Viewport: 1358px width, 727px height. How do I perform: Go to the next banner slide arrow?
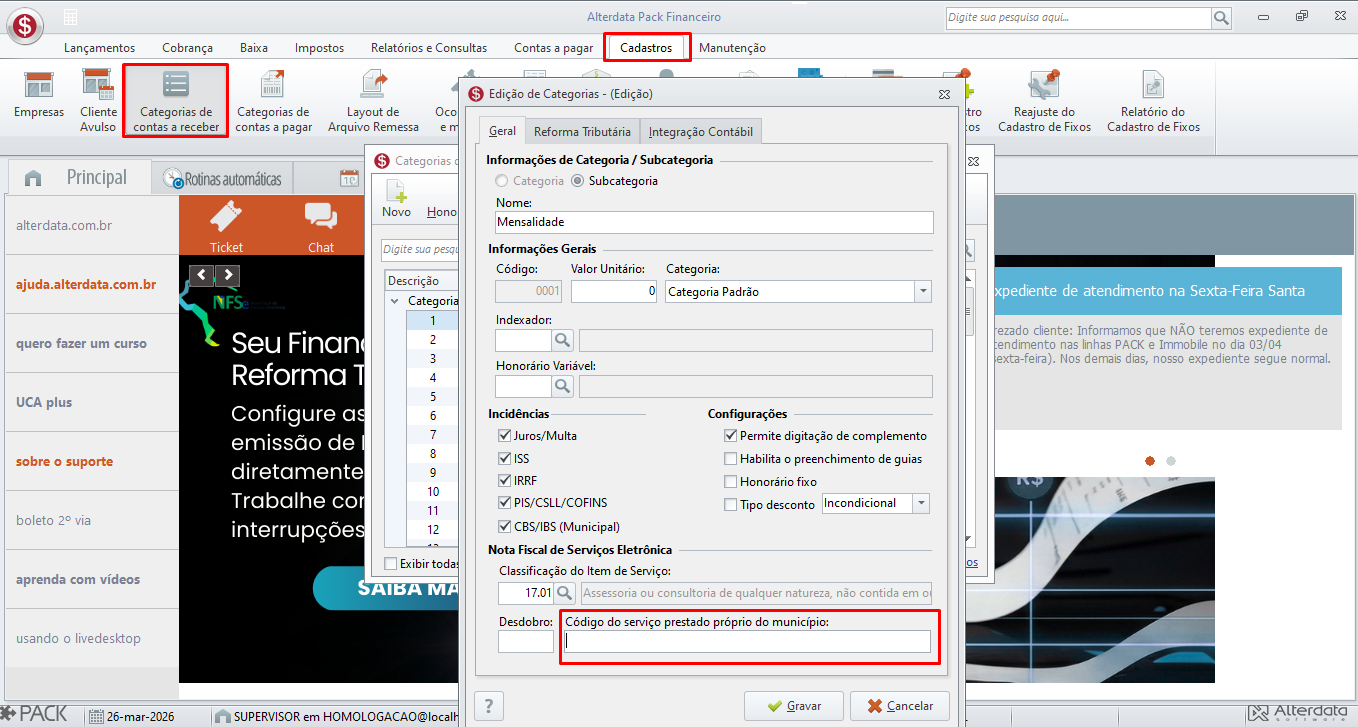click(228, 275)
